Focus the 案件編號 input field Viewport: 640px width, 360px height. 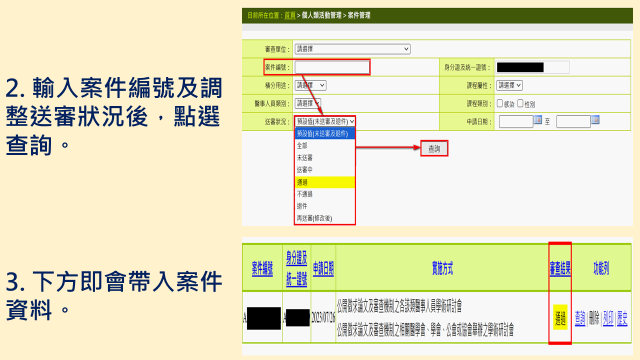tap(332, 67)
